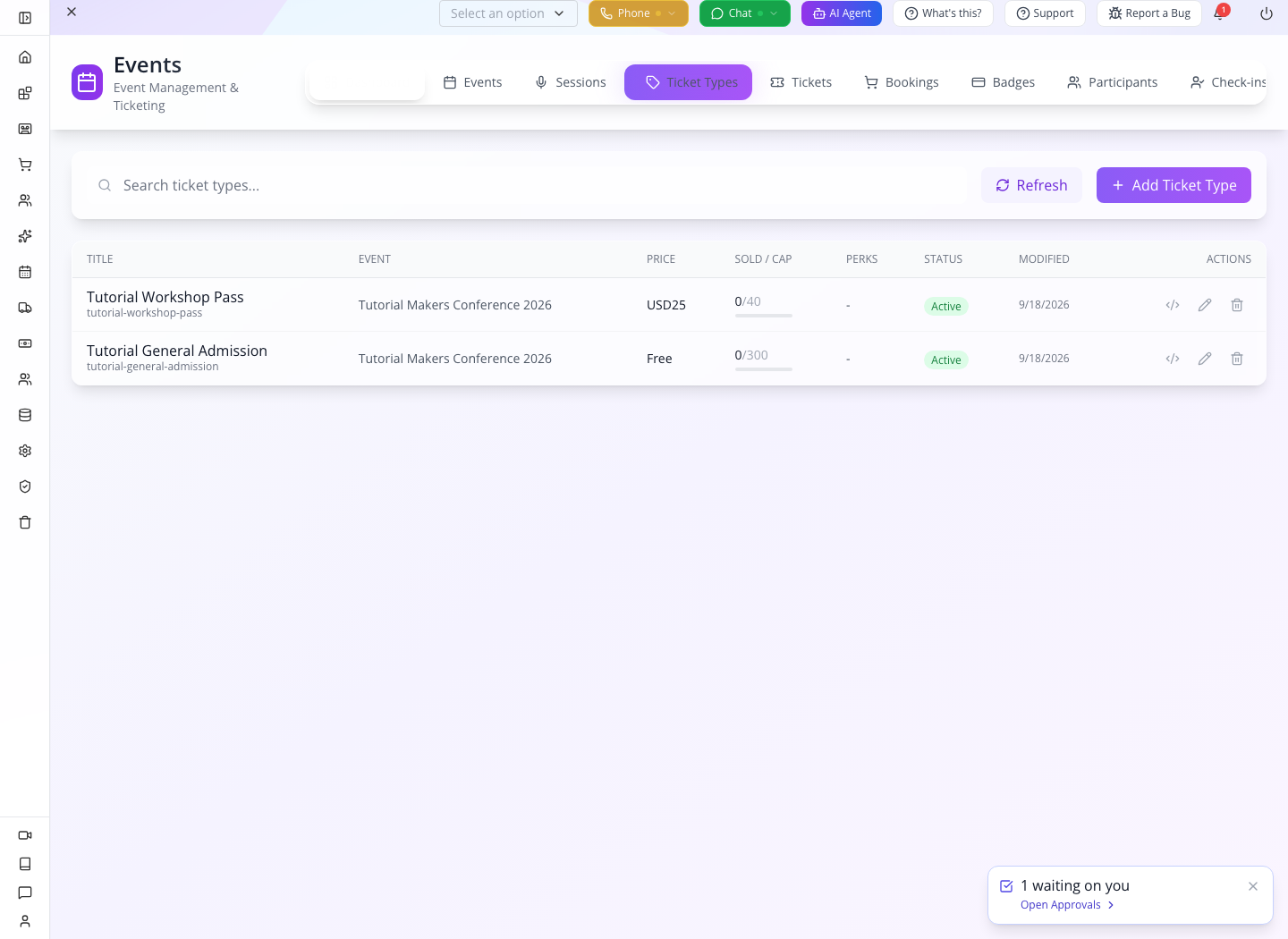Open the home icon in sidebar
The width and height of the screenshot is (1288, 939).
[25, 57]
